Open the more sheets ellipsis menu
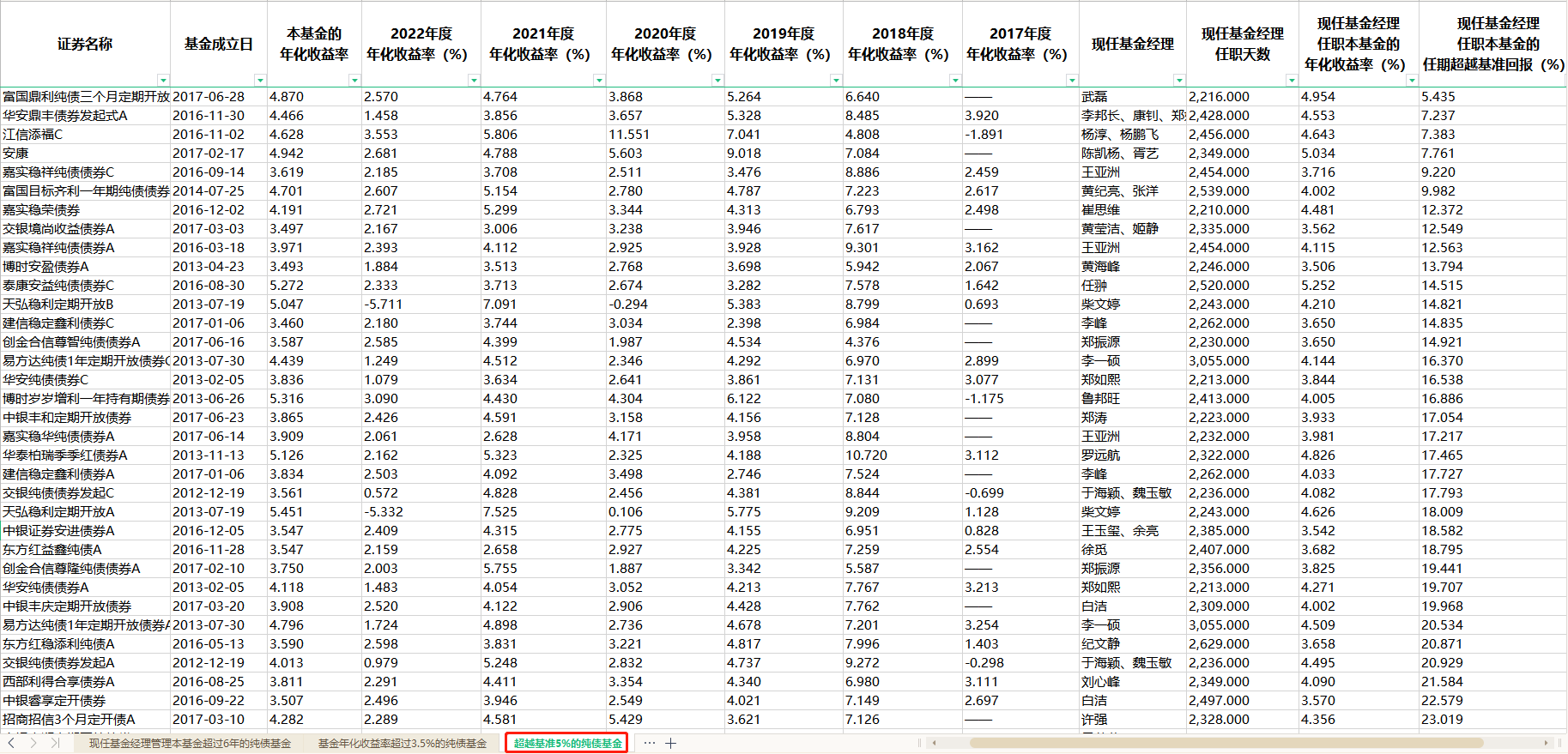1568x754 pixels. coord(649,743)
